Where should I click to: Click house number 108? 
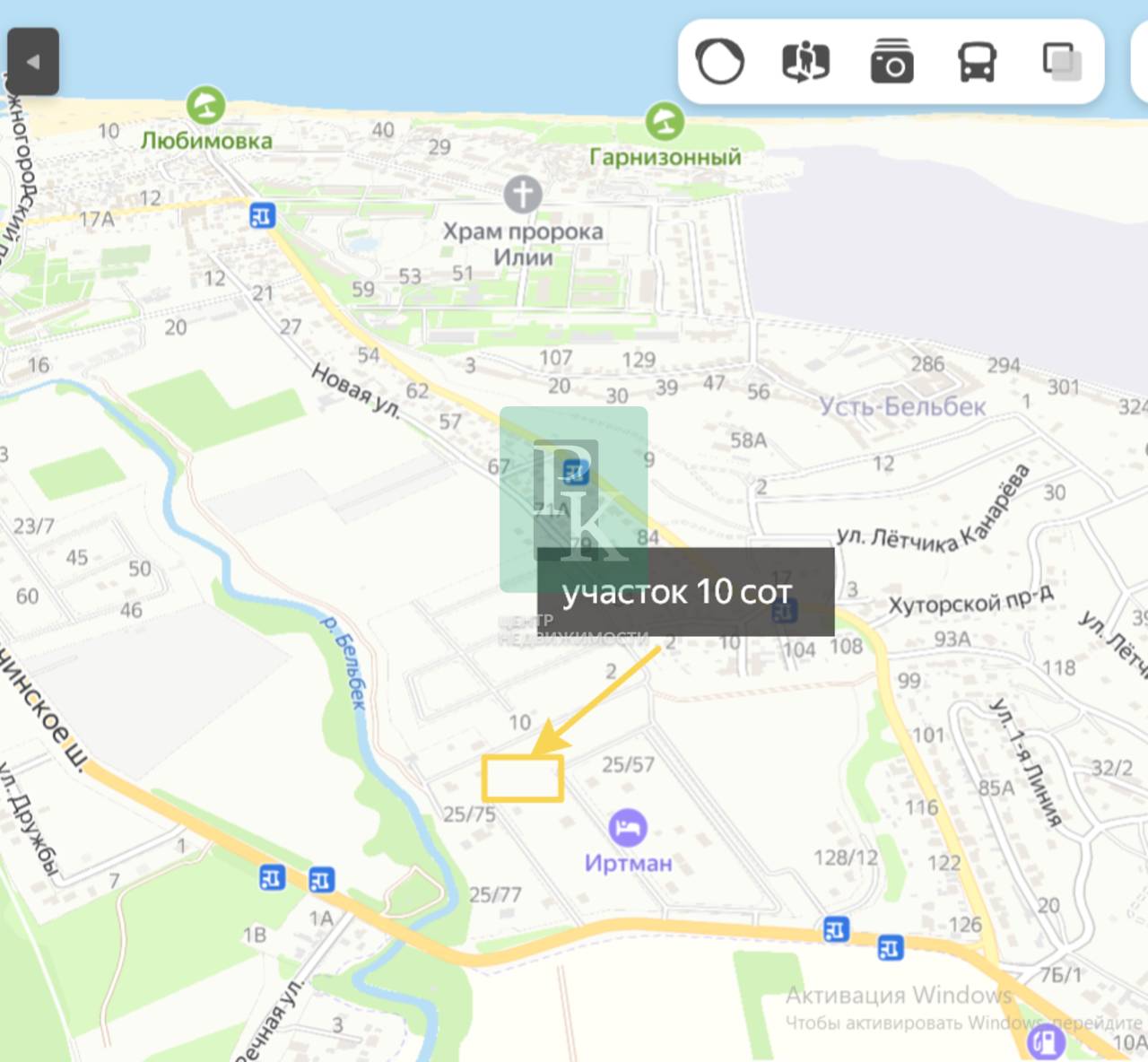point(846,647)
